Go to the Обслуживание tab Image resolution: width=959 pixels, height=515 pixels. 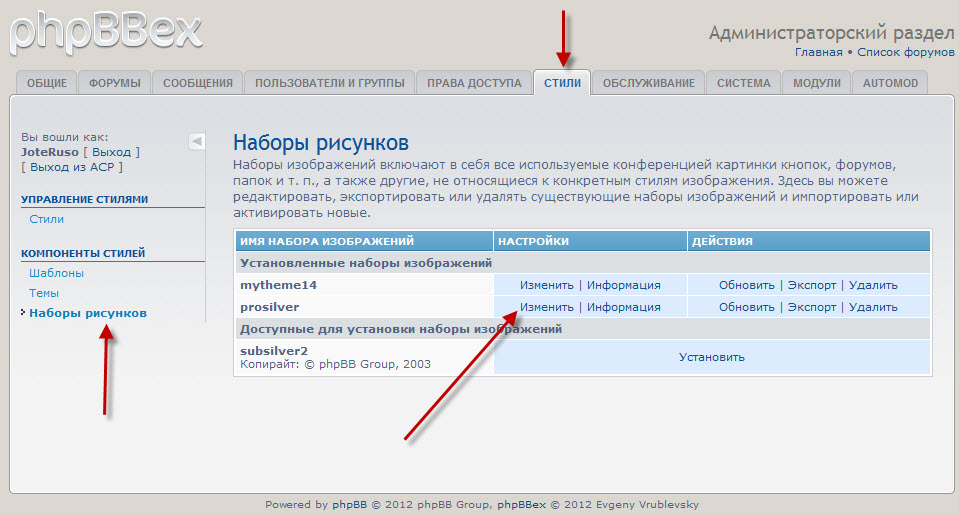click(648, 83)
